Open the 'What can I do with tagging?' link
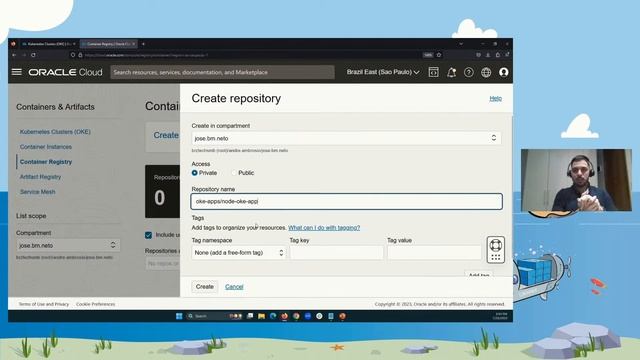The image size is (640, 360). (x=324, y=228)
